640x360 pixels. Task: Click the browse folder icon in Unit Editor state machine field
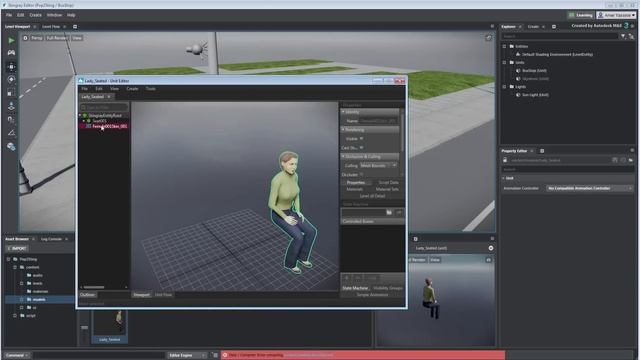click(x=389, y=212)
